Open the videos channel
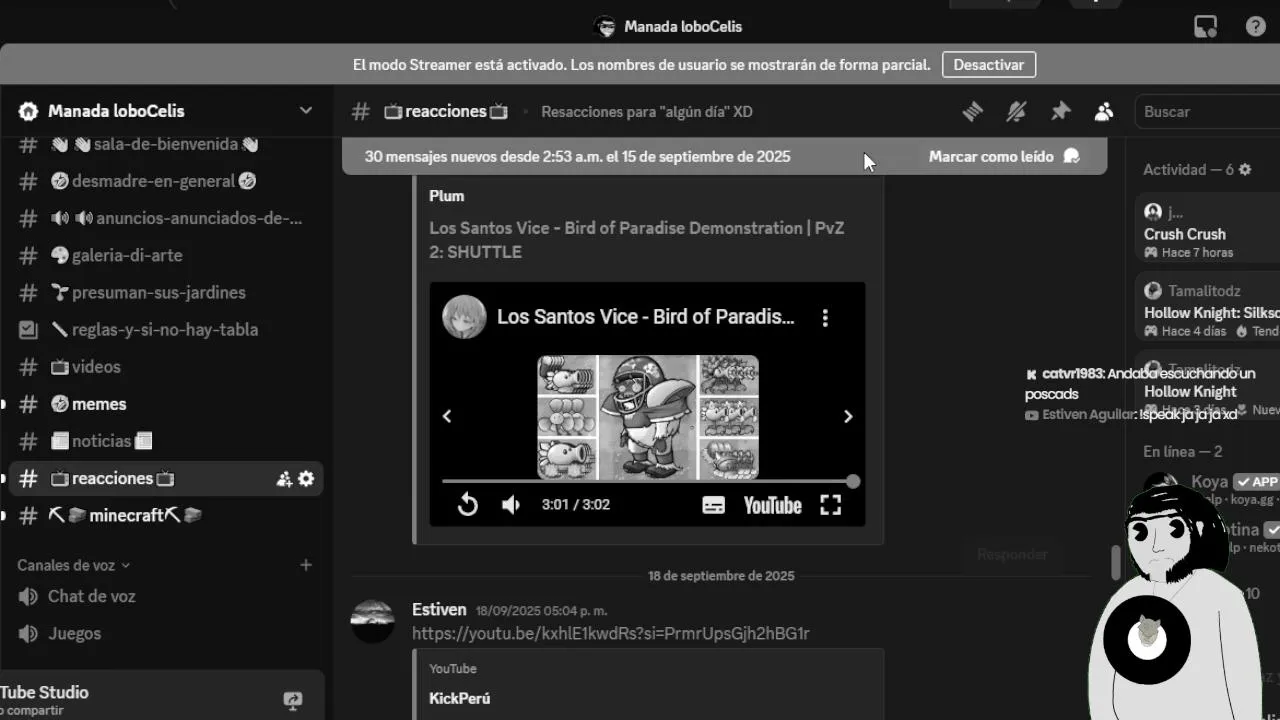Viewport: 1280px width, 720px height. click(x=165, y=366)
